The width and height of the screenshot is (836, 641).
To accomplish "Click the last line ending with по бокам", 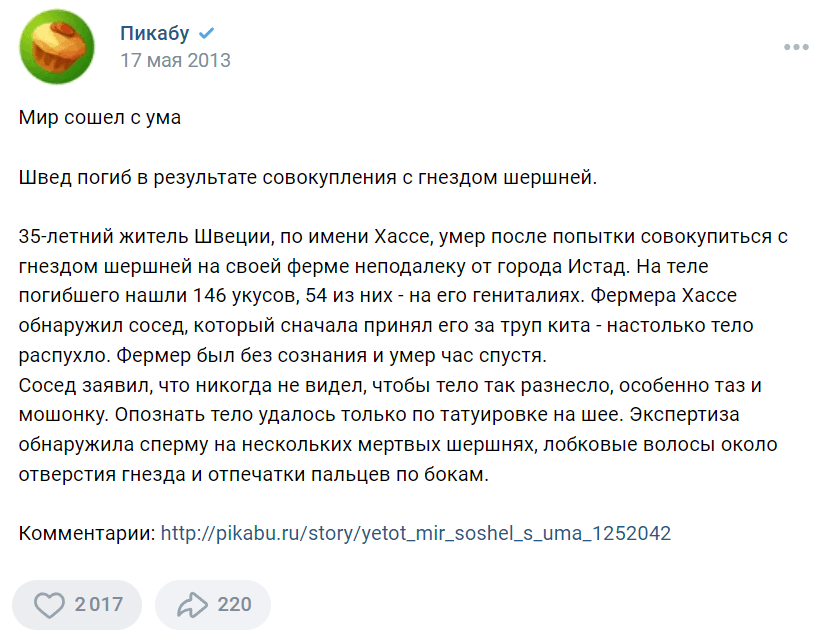I will click(254, 474).
